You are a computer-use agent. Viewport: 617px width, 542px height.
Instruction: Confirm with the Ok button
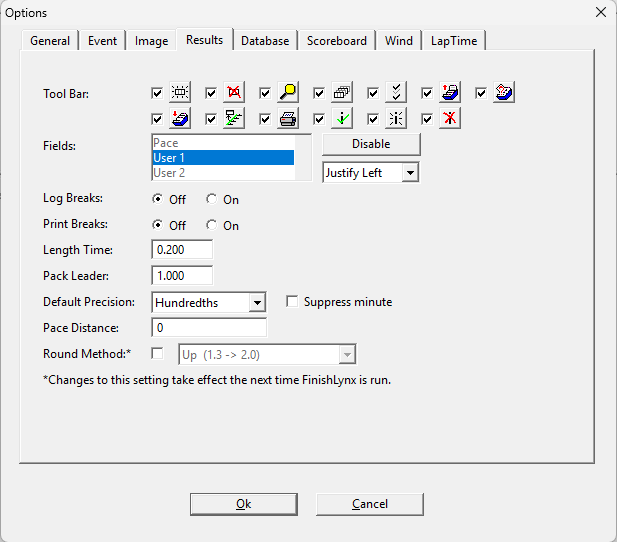[244, 504]
